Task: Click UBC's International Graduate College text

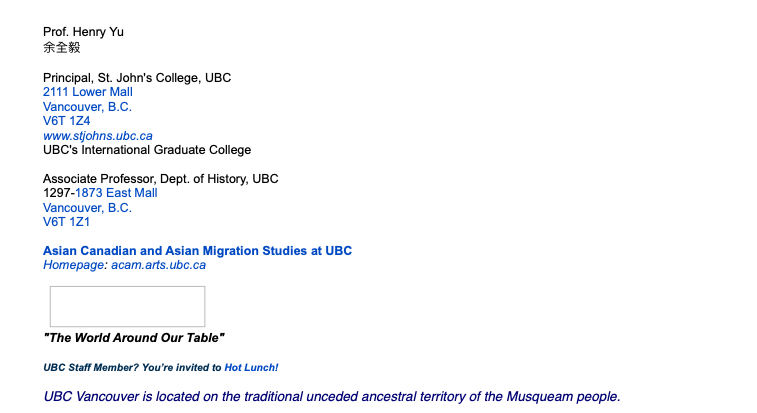Action: 147,150
